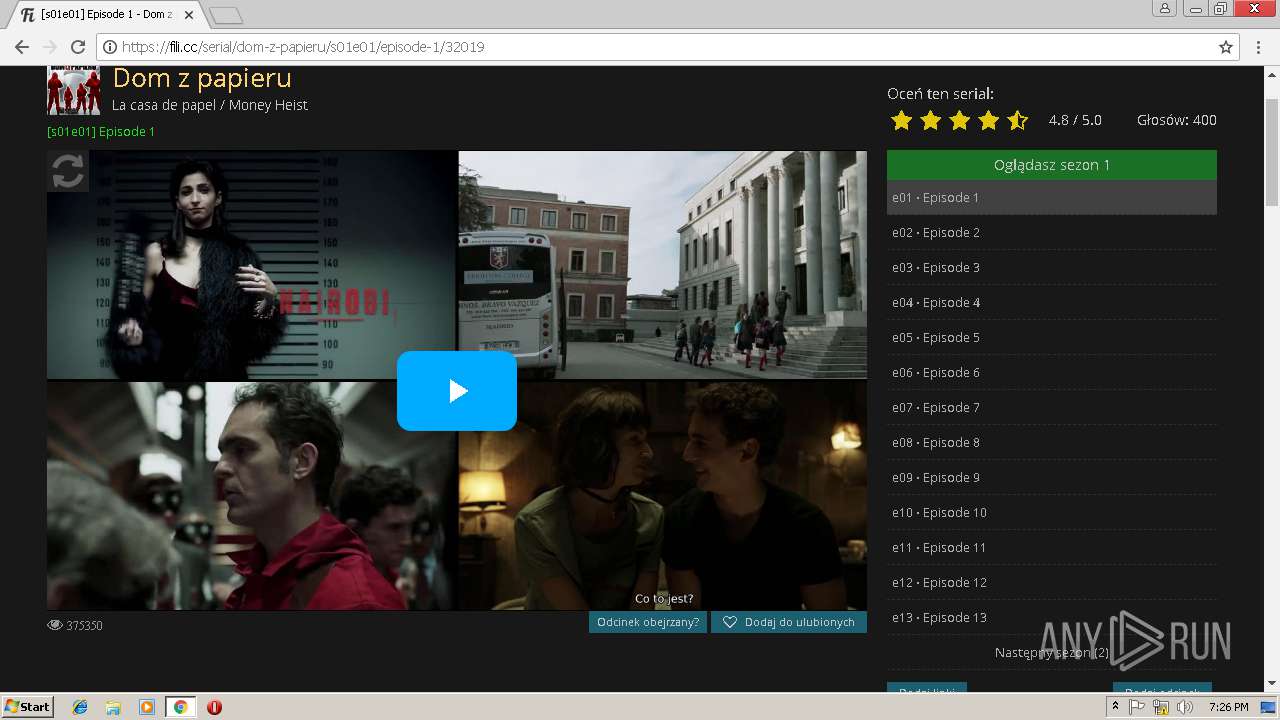Select the Episode 1 browser tab

(105, 14)
